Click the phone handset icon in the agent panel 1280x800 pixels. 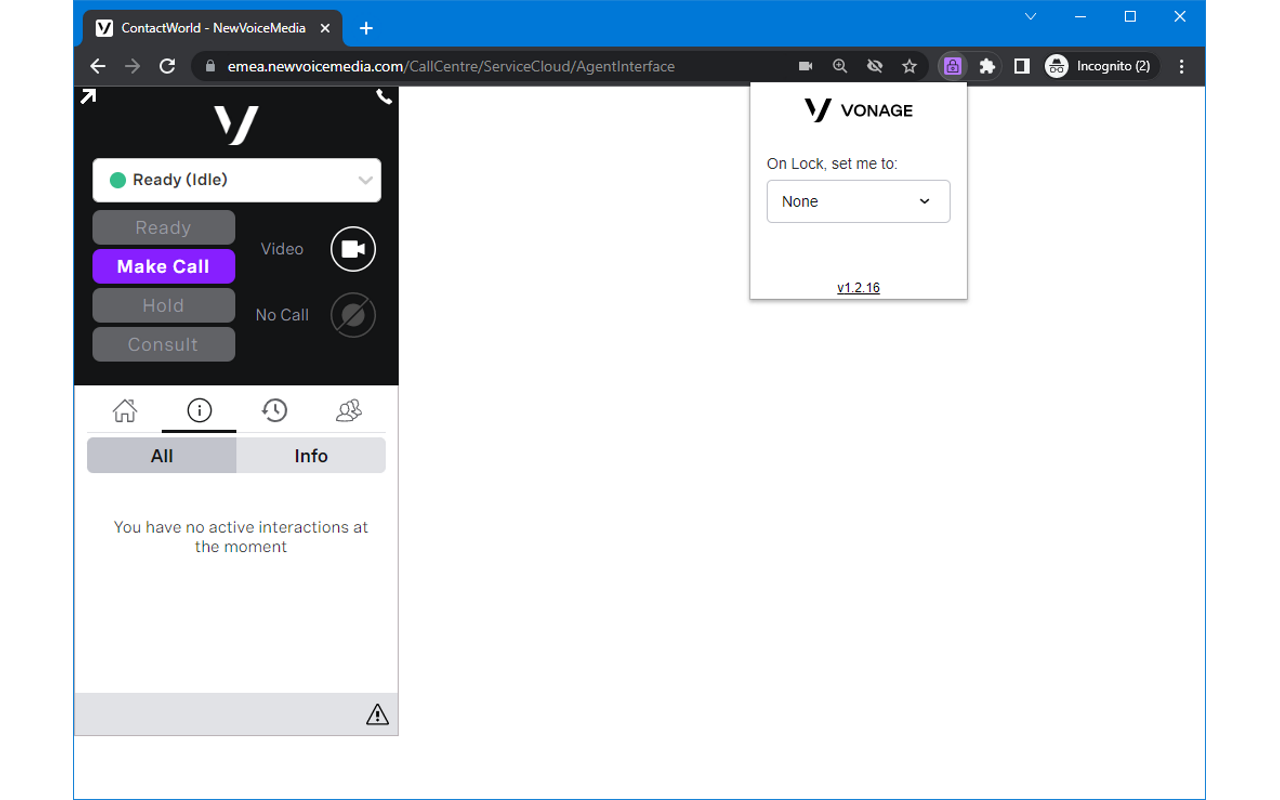point(384,97)
